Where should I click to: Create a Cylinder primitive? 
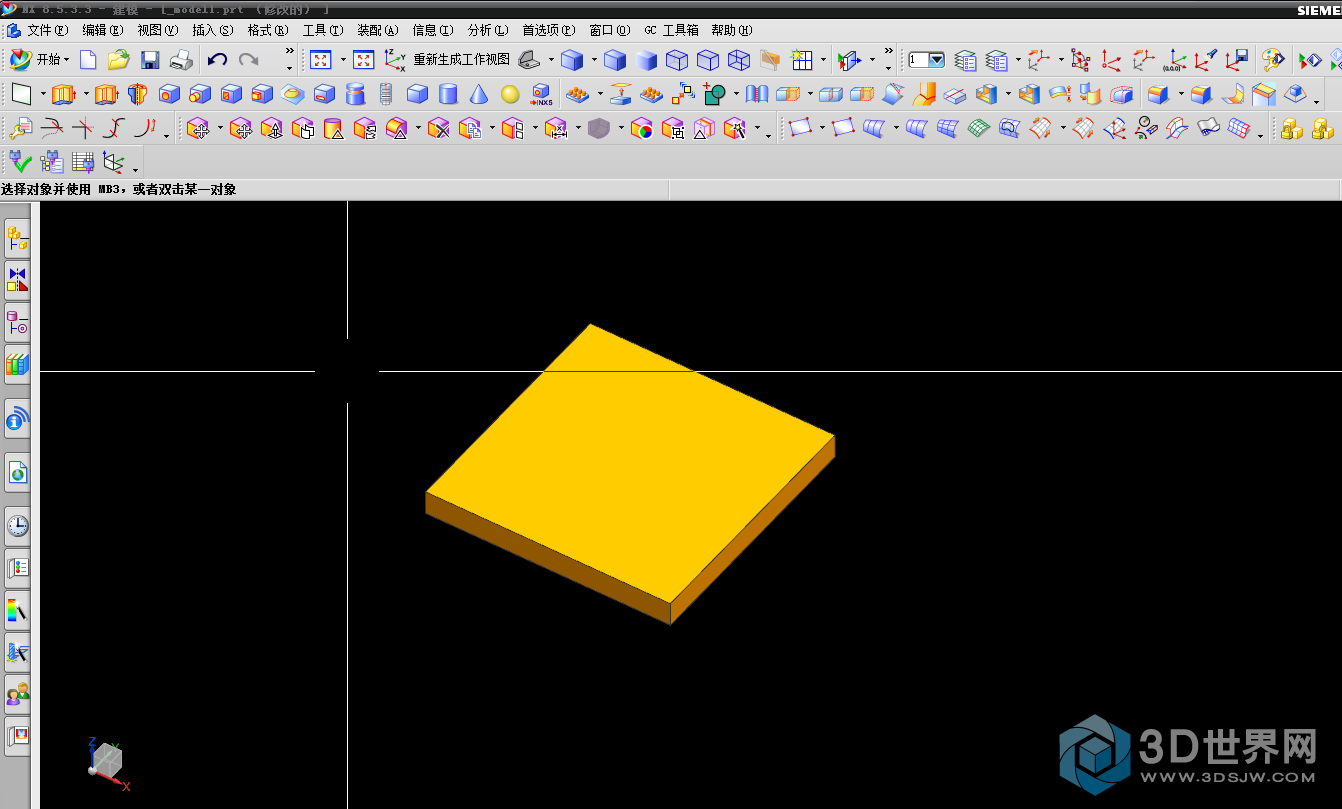(x=448, y=95)
